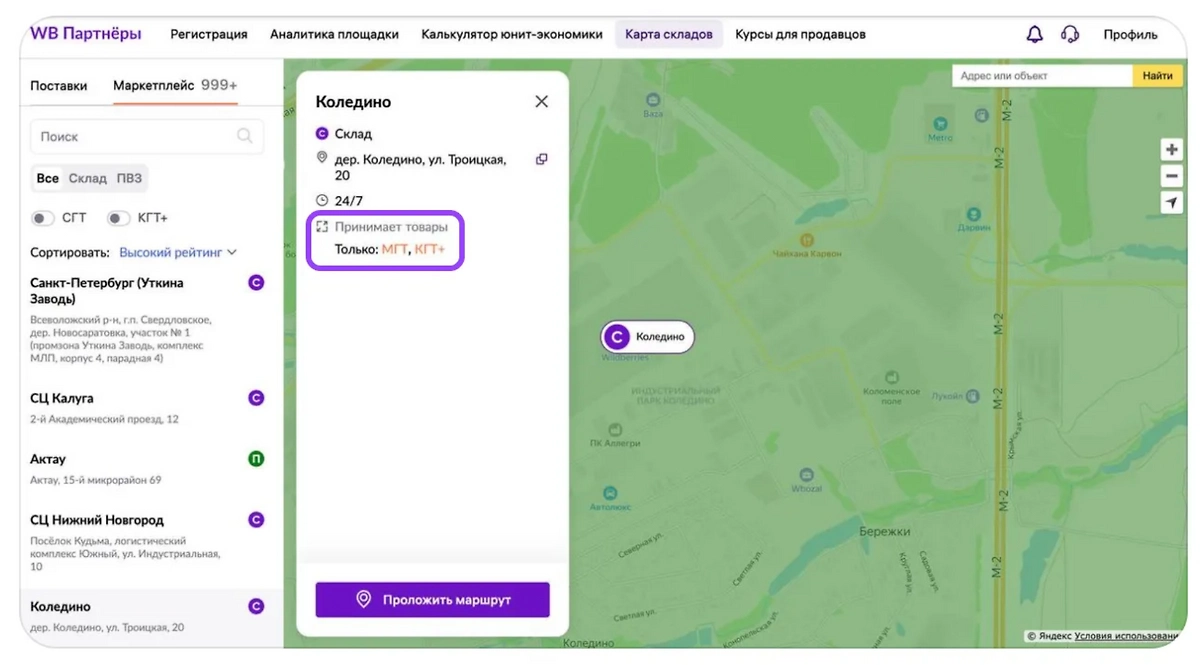Zoom in on the map
This screenshot has width=1200, height=665.
[1171, 150]
